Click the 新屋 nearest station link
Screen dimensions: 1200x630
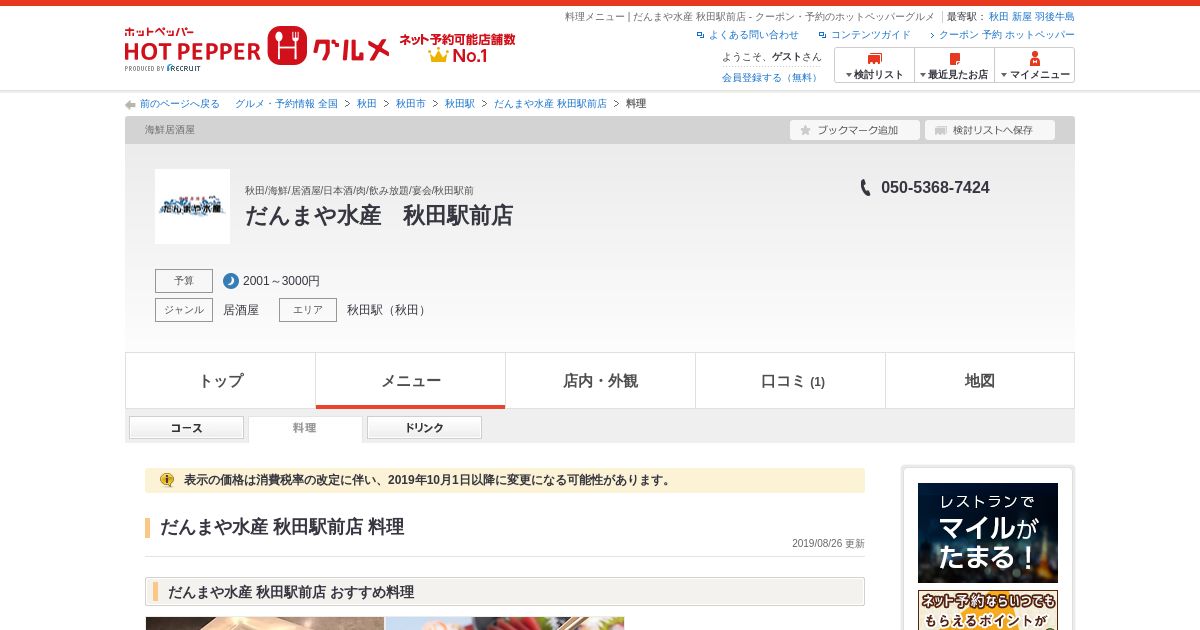pyautogui.click(x=1022, y=17)
